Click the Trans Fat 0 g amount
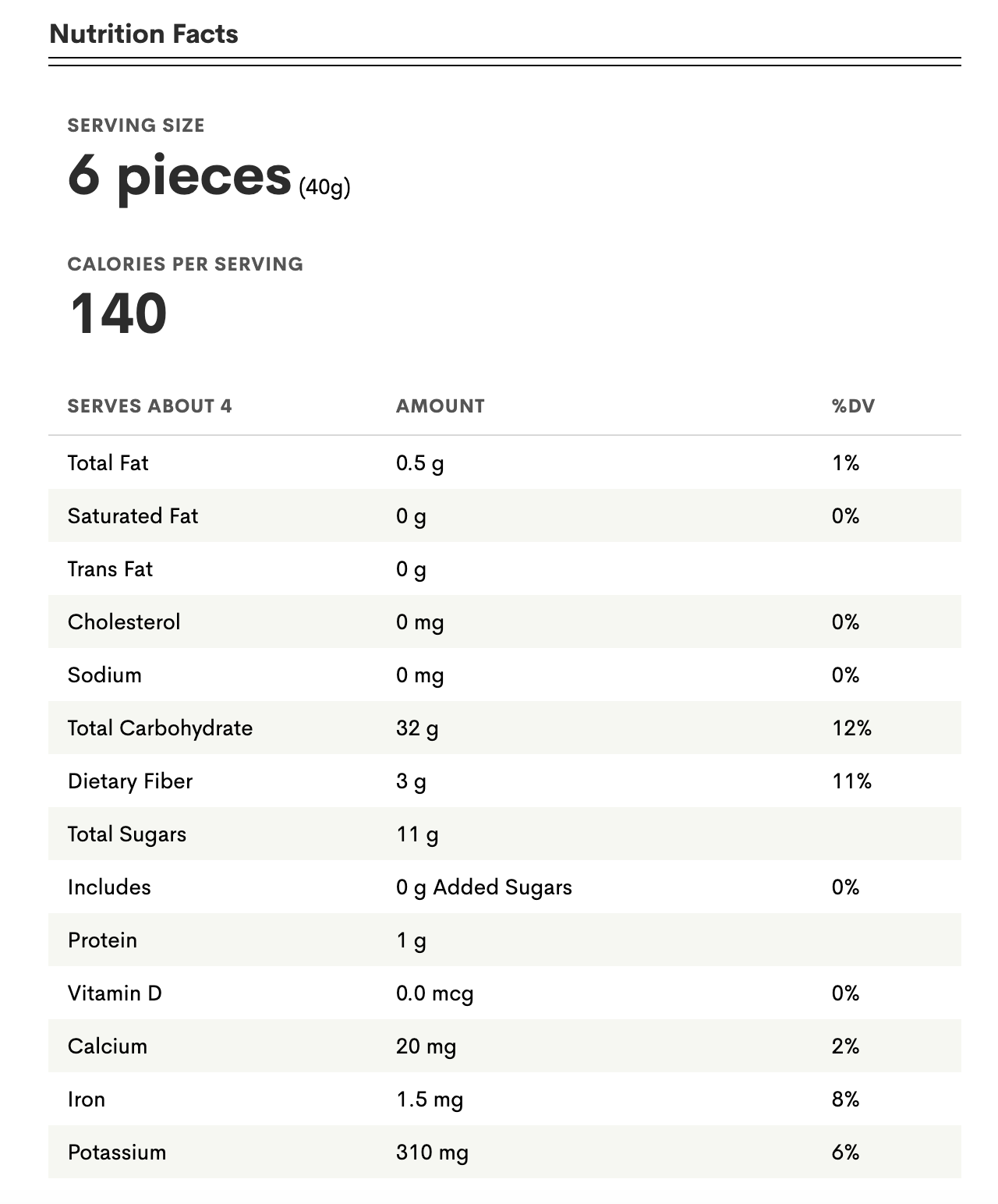 [x=411, y=569]
